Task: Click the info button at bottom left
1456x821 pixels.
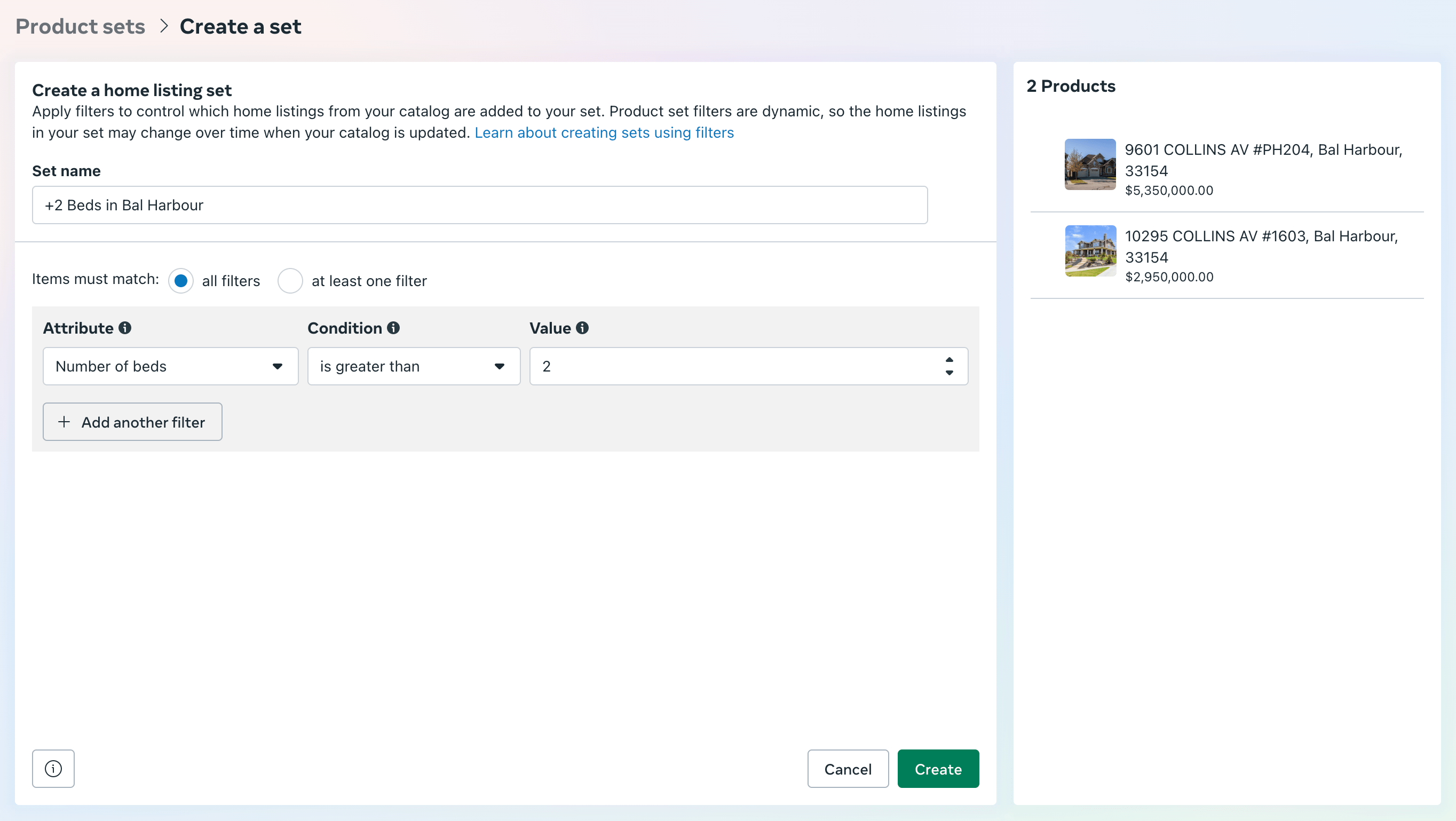Action: (53, 768)
